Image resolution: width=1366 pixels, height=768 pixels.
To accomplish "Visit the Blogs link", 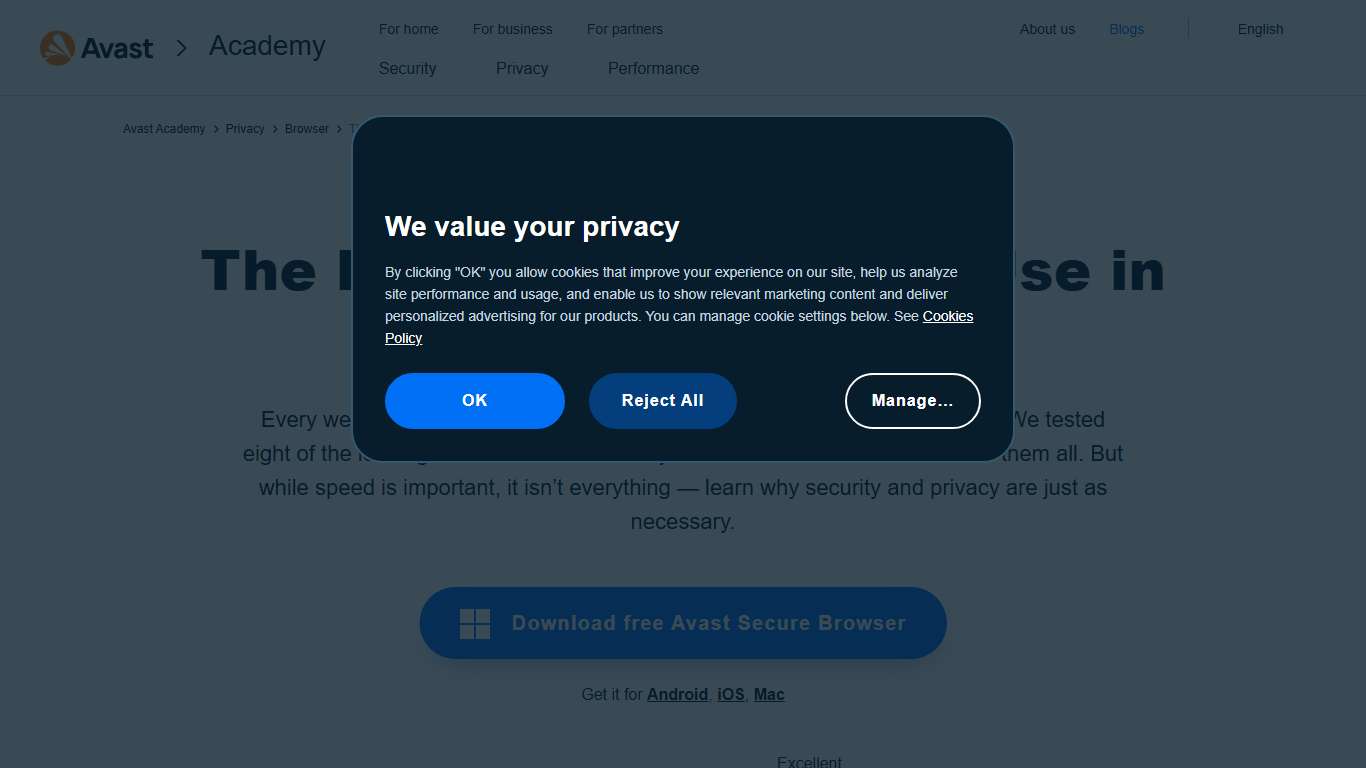I will [x=1126, y=29].
